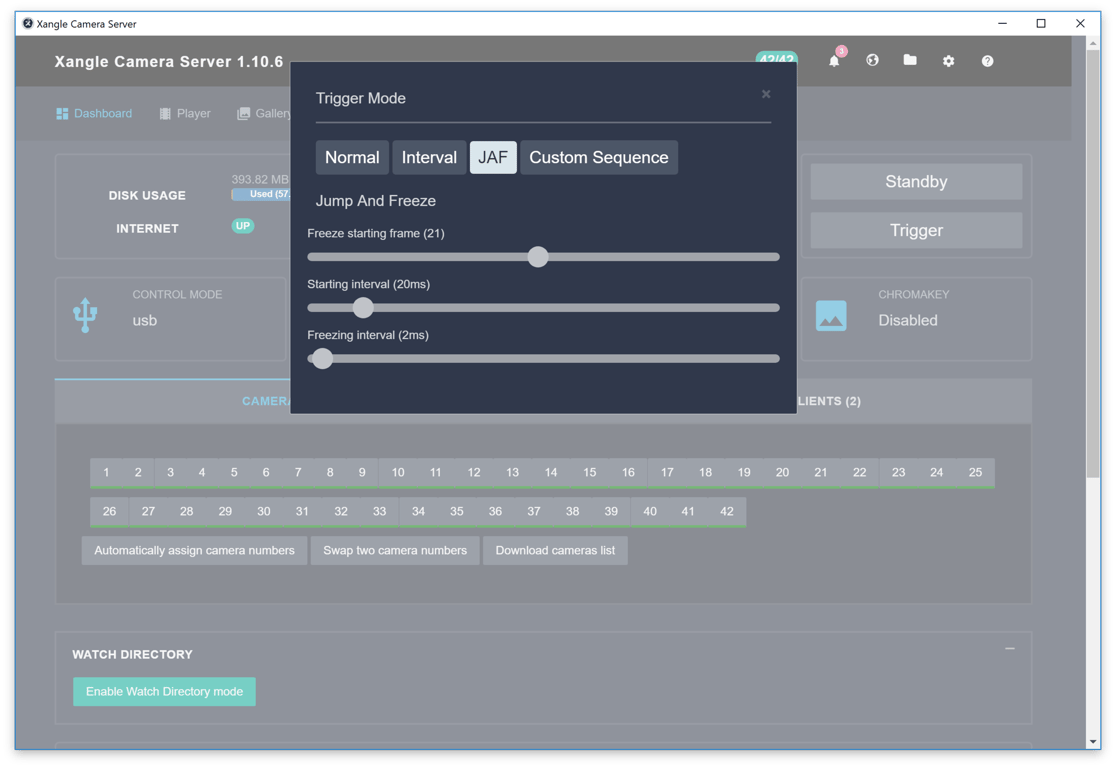Click the Chromakey image icon

pyautogui.click(x=831, y=317)
